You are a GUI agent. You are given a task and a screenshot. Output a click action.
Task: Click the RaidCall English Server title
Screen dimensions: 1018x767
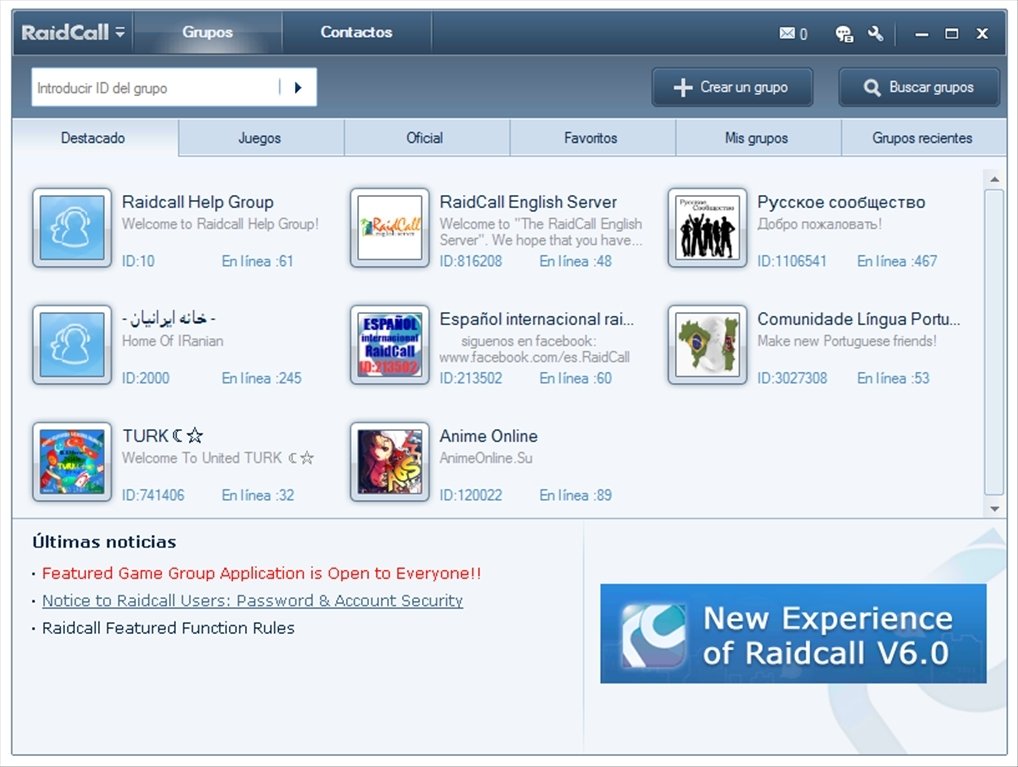pos(528,202)
